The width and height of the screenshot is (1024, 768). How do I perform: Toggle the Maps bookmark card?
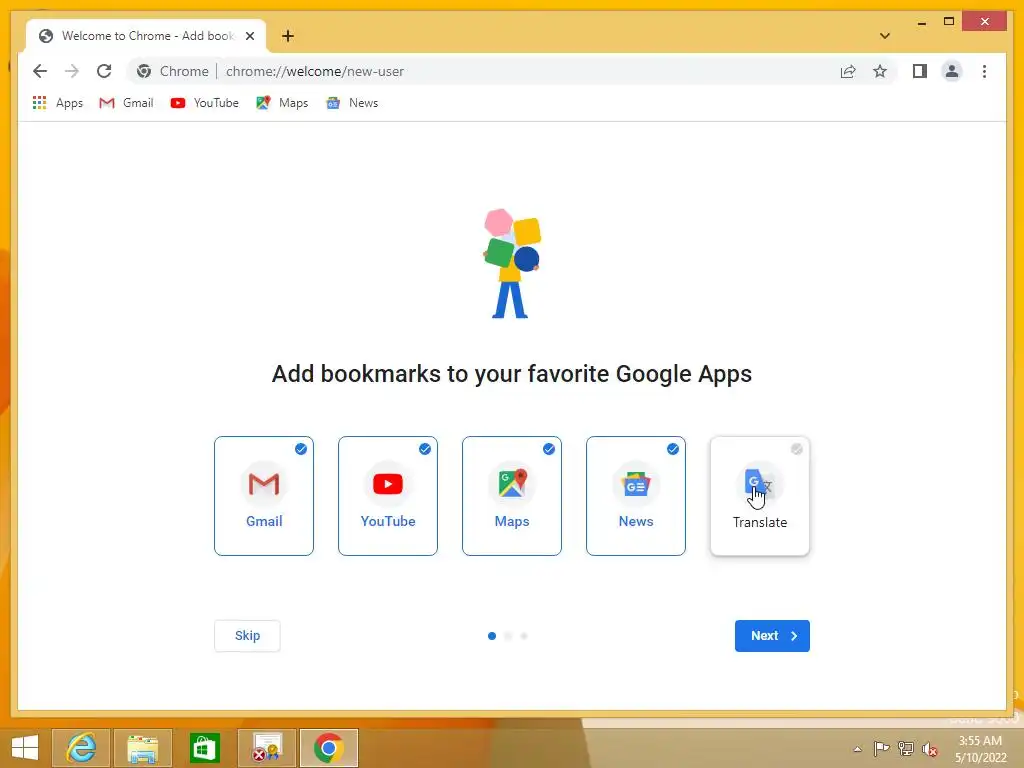click(512, 496)
